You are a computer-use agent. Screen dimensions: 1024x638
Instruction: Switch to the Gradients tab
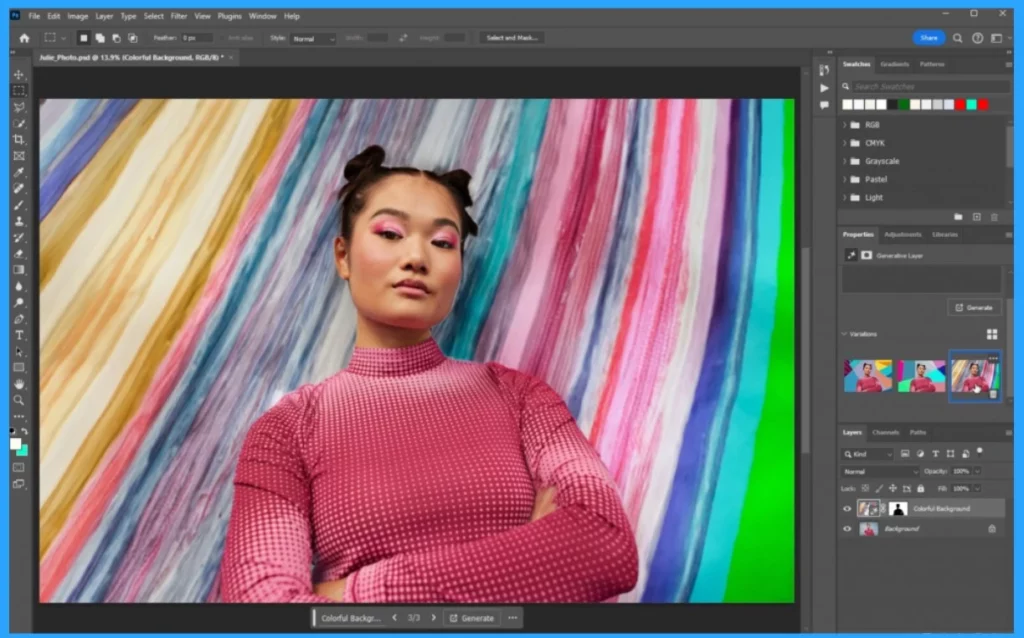pos(894,64)
